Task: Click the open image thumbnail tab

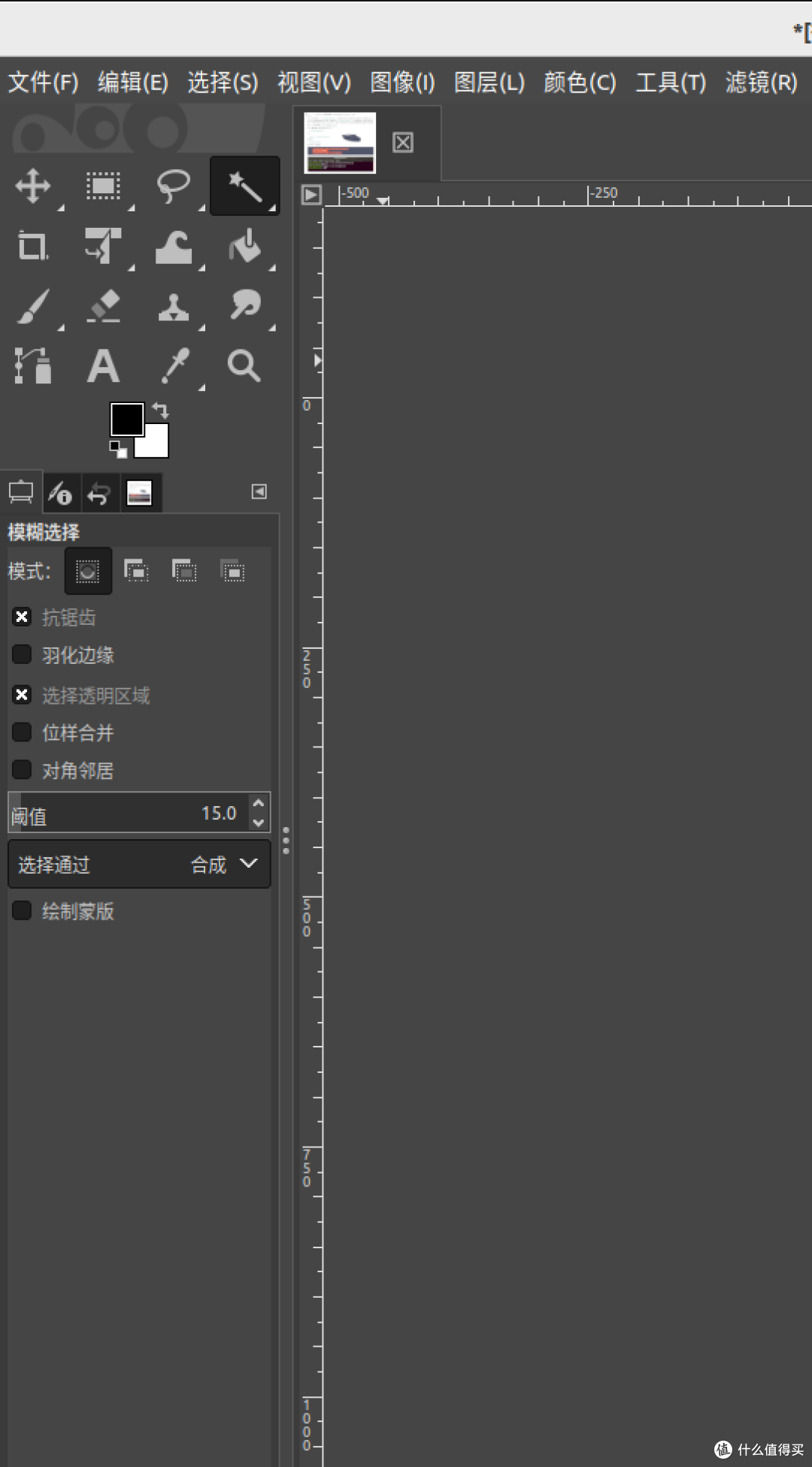Action: [x=340, y=143]
